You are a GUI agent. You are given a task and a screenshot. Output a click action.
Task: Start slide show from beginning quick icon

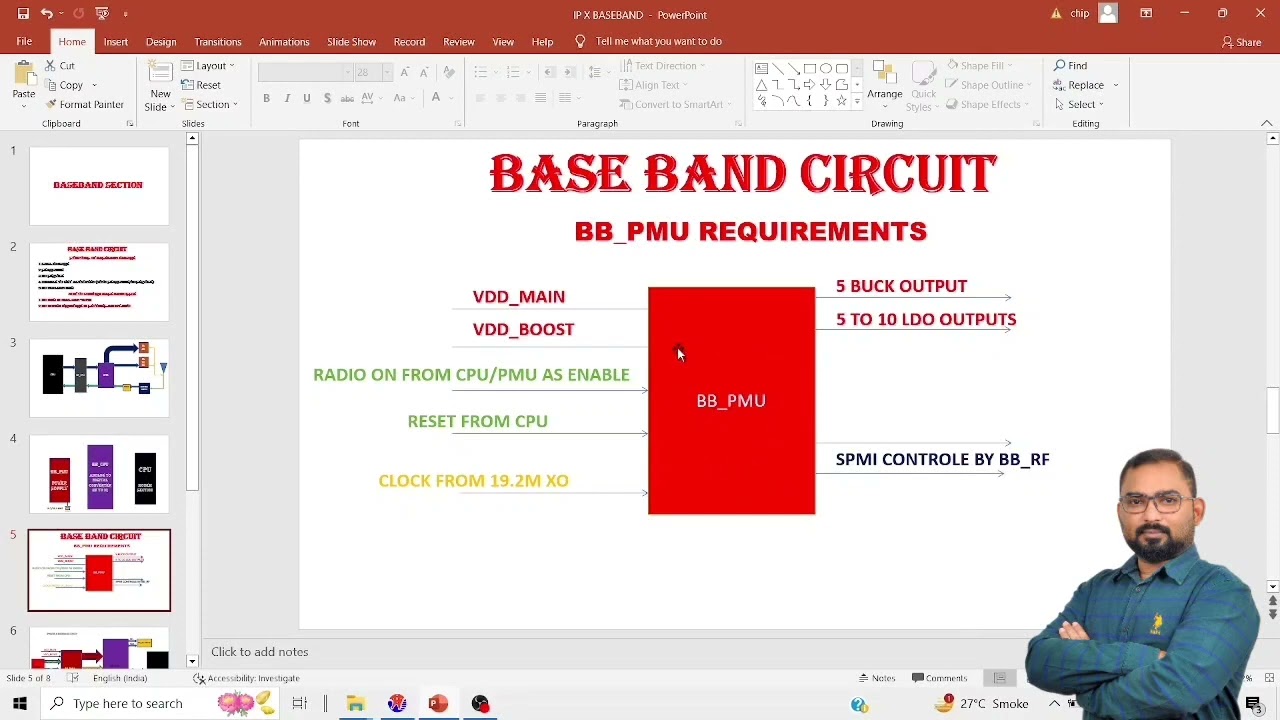pyautogui.click(x=101, y=14)
